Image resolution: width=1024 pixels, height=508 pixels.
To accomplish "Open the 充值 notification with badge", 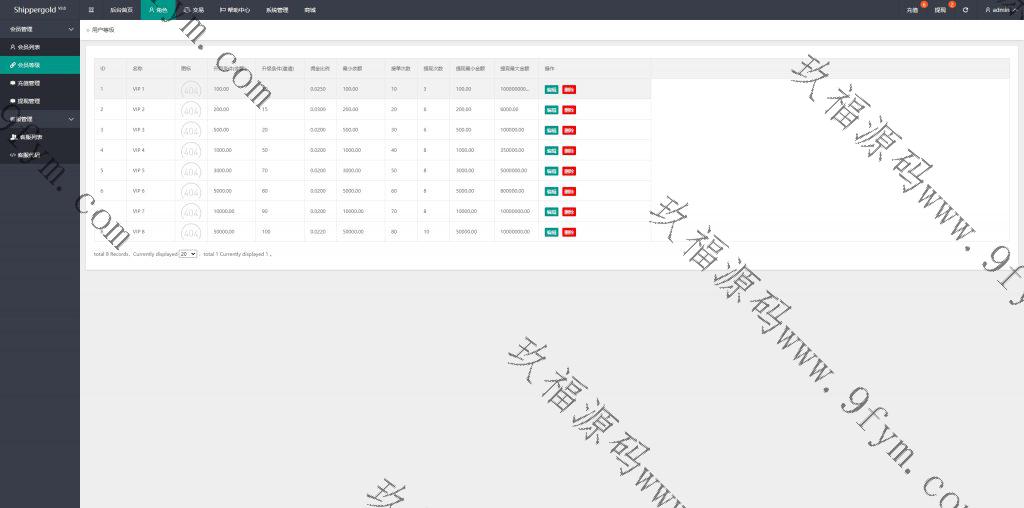I will click(912, 10).
